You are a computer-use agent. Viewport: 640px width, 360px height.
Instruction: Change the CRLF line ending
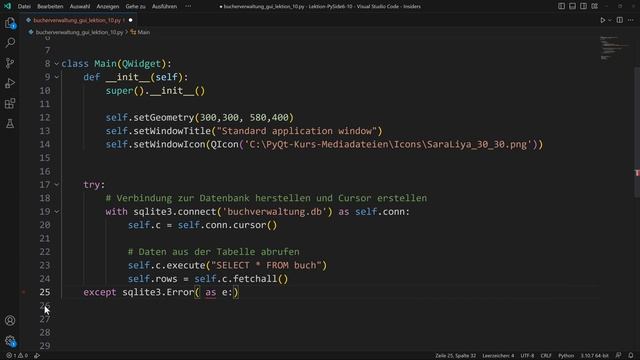pos(546,356)
